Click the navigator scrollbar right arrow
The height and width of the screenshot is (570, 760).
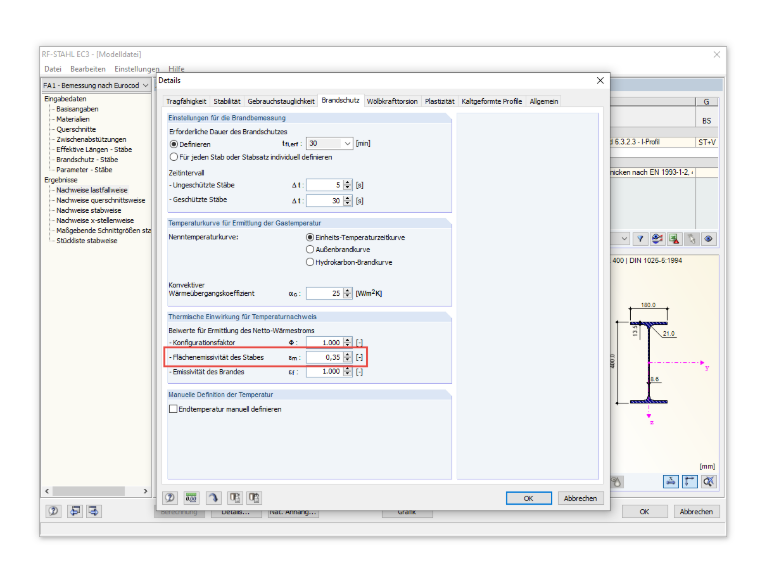pyautogui.click(x=145, y=491)
